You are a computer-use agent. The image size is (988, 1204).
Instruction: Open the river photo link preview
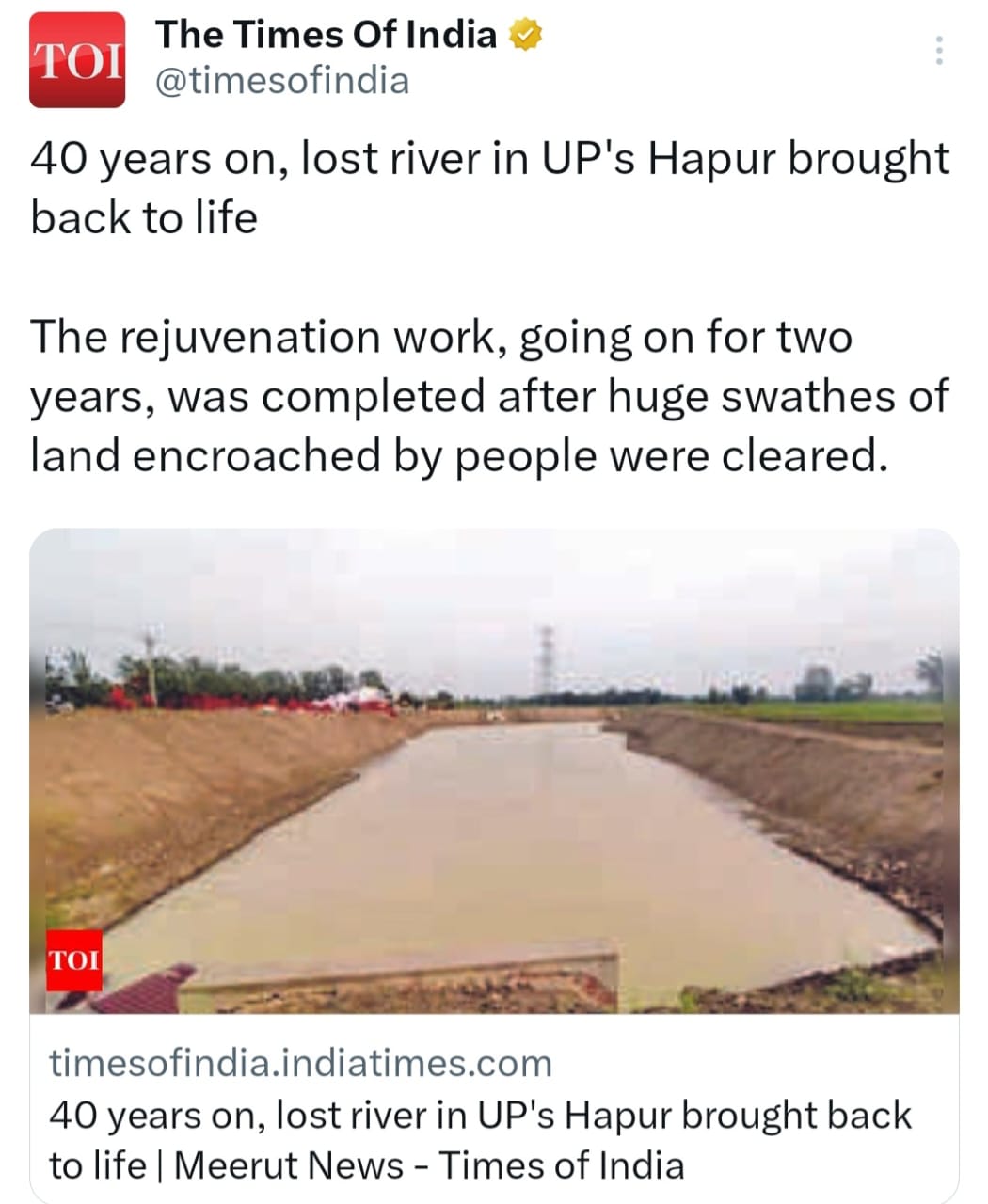494,770
